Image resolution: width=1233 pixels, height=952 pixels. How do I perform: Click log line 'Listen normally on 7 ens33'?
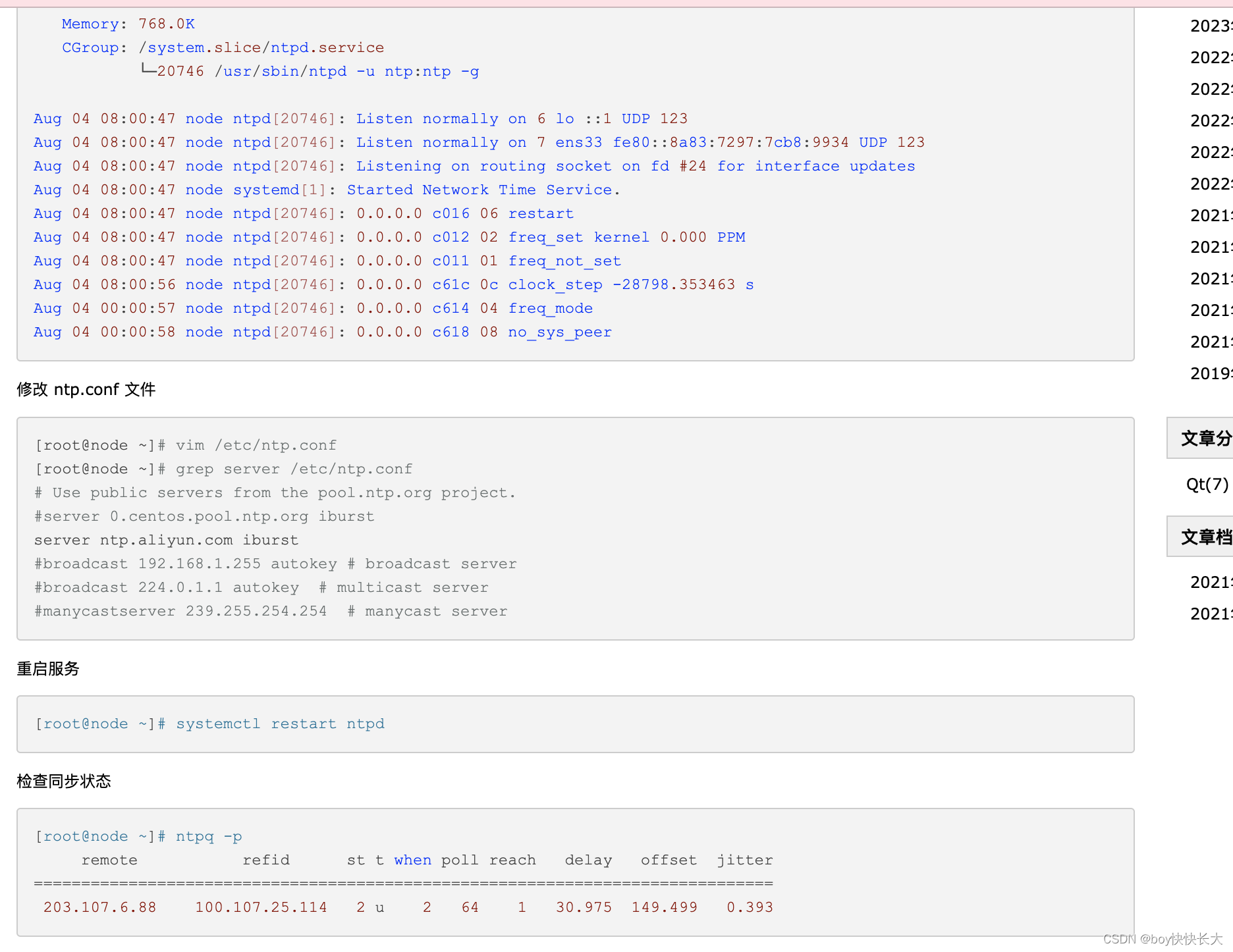click(x=479, y=143)
